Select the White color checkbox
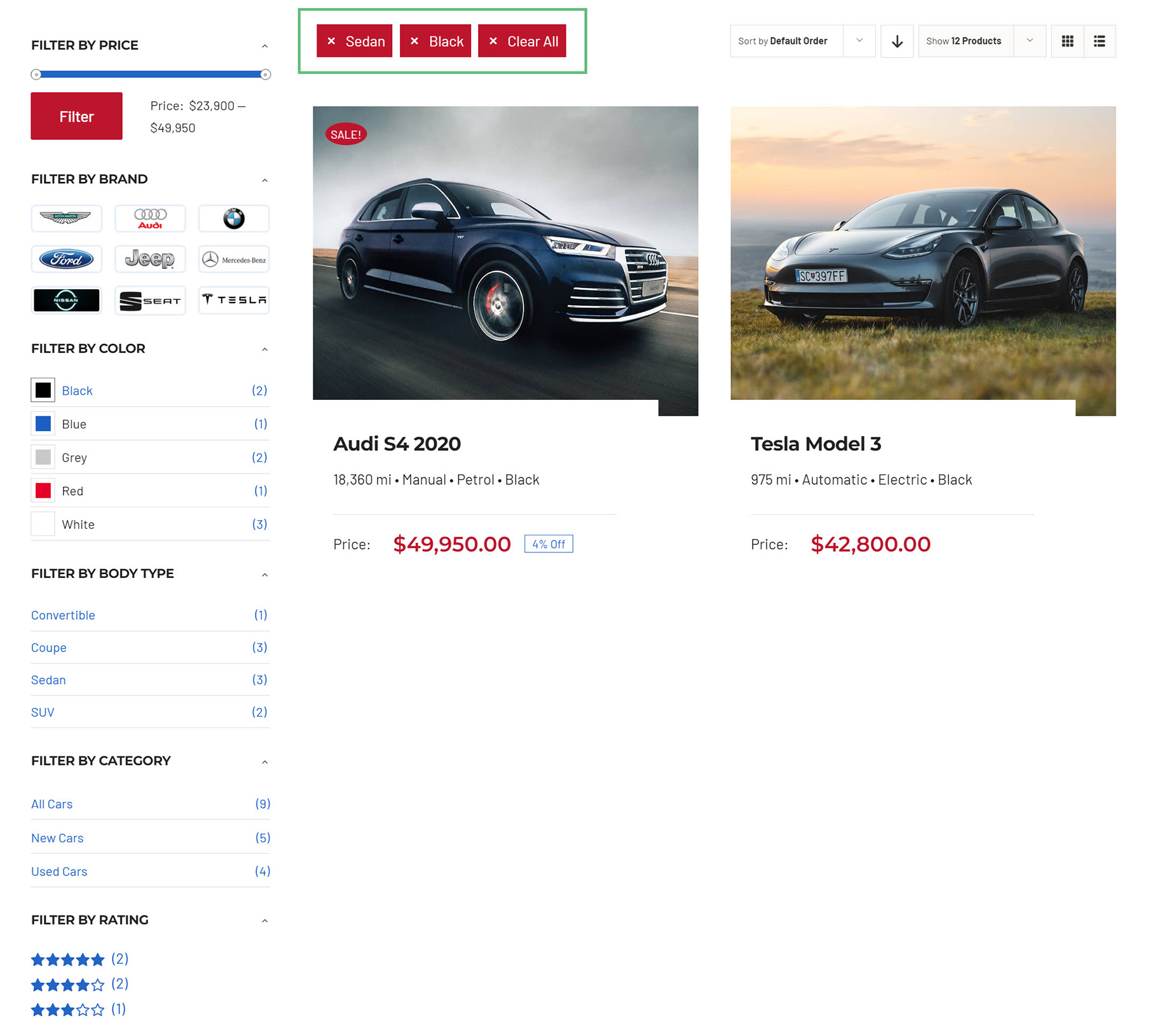 (x=43, y=524)
